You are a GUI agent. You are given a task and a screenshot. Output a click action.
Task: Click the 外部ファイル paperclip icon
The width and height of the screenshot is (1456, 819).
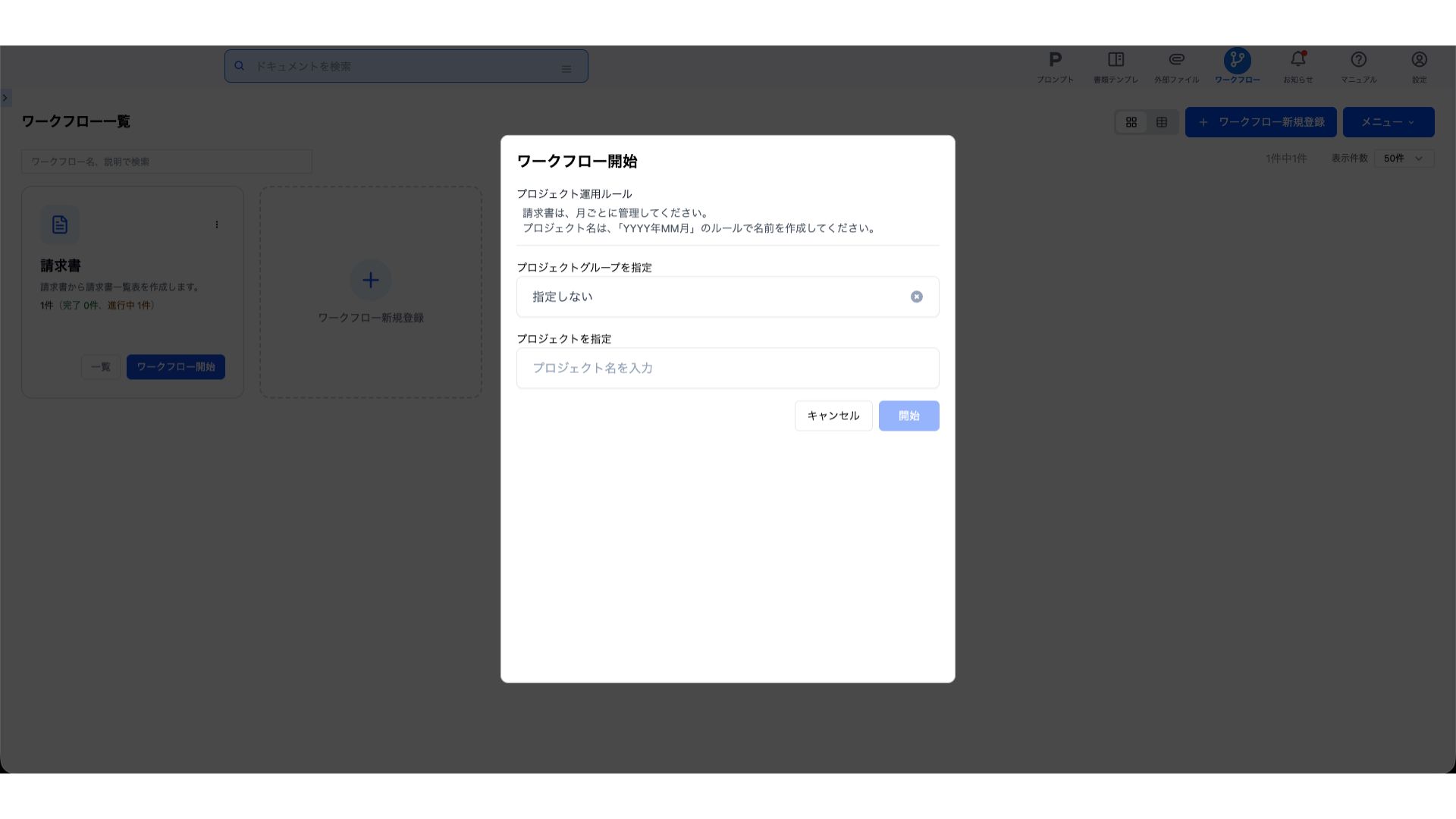(1176, 61)
